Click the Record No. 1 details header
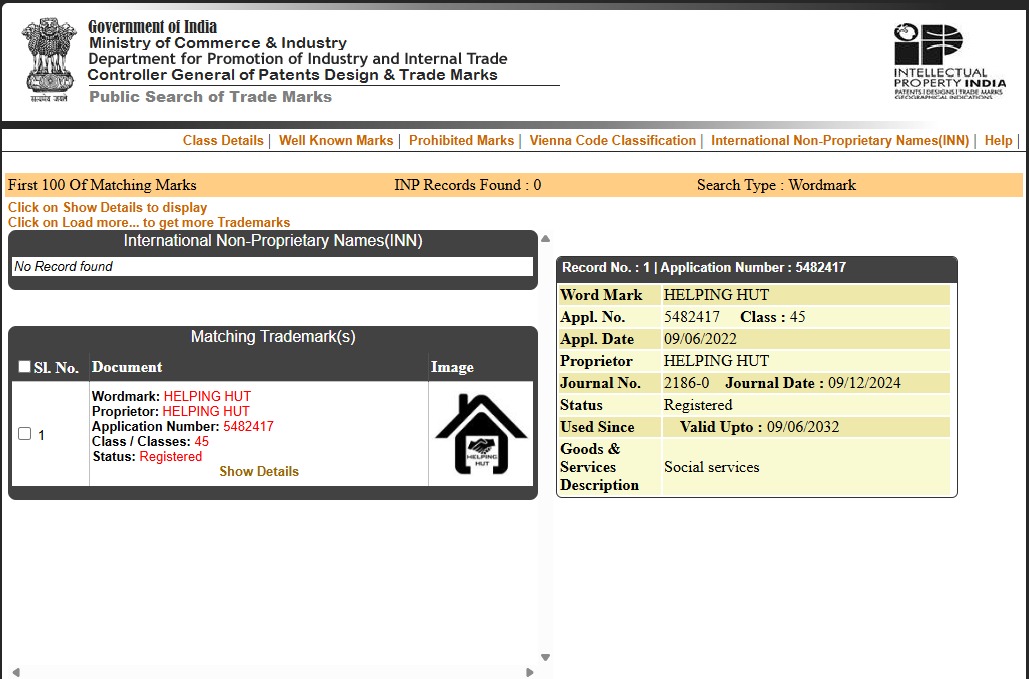The width and height of the screenshot is (1029, 679). [757, 268]
